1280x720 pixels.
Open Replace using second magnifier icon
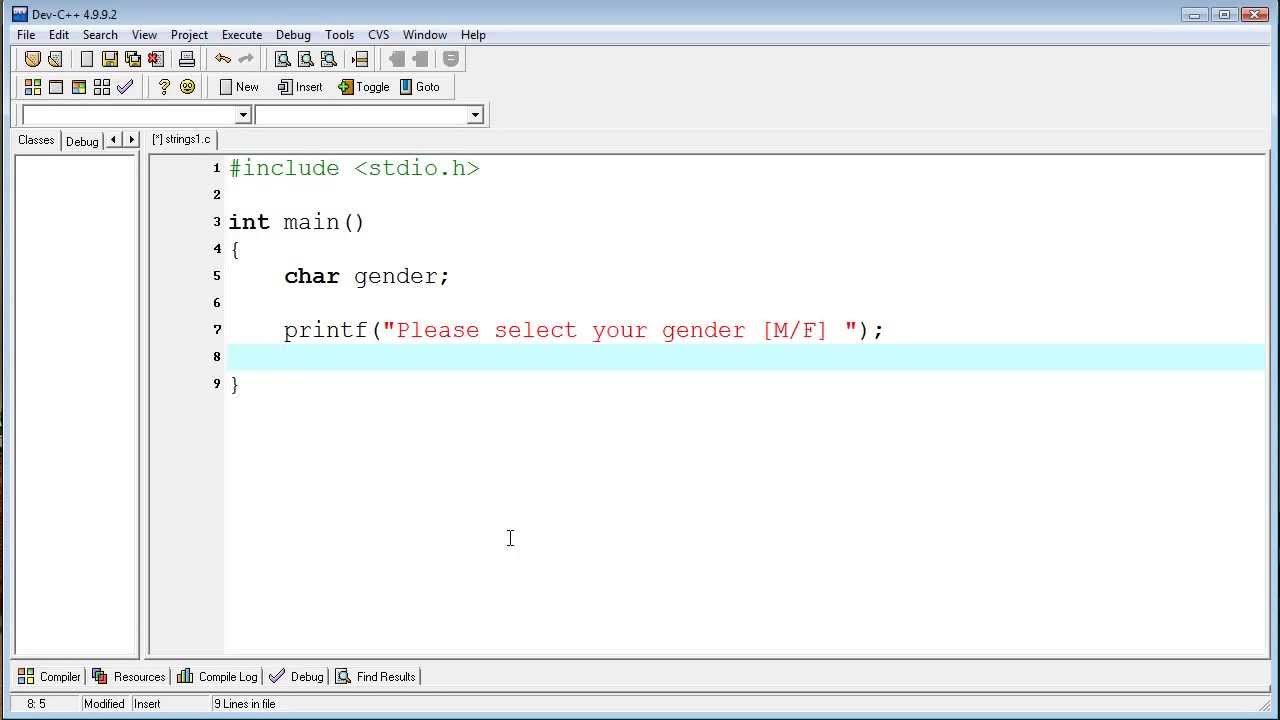click(x=305, y=59)
